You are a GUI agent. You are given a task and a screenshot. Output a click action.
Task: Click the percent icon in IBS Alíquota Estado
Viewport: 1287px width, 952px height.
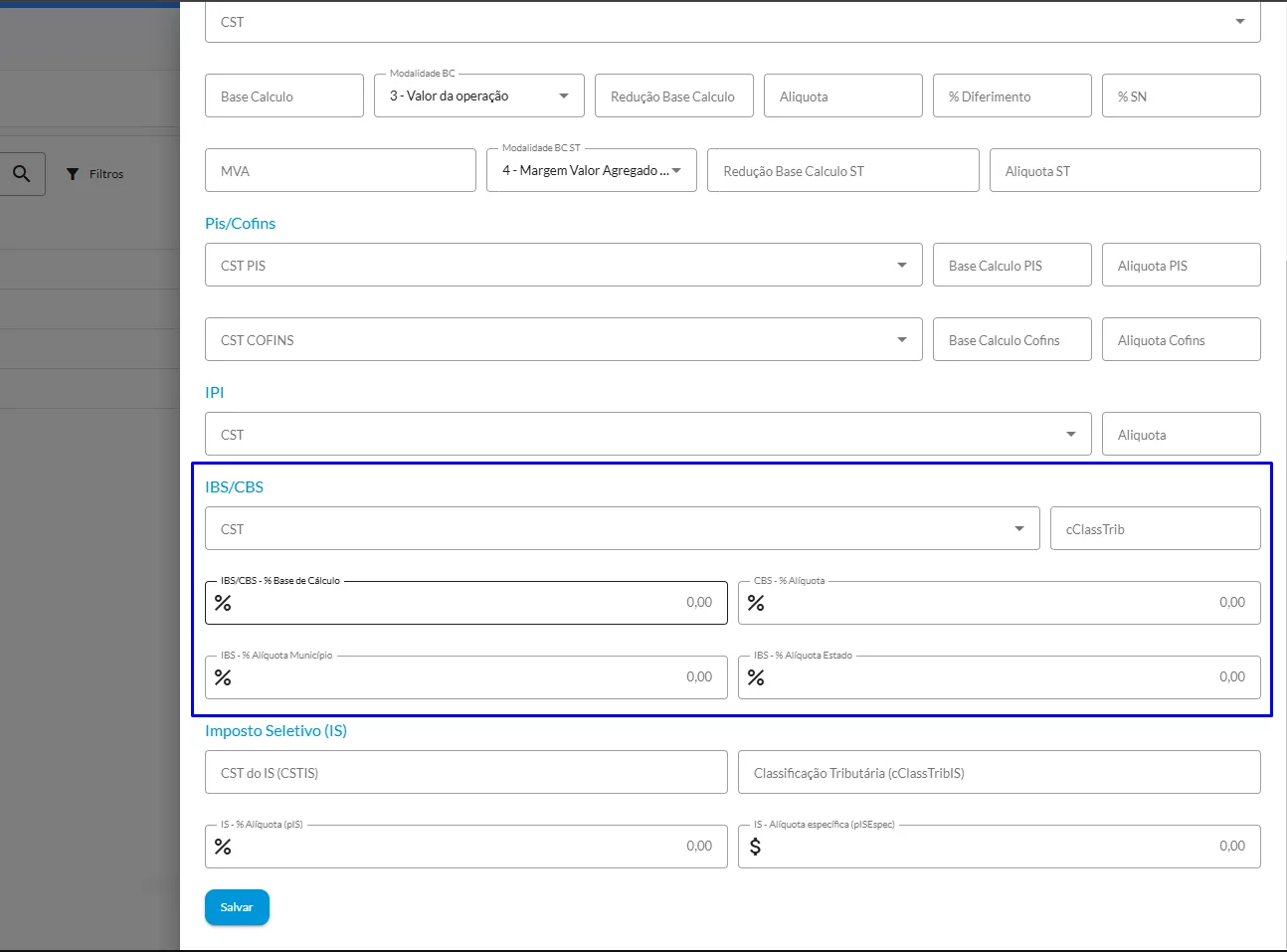click(x=756, y=677)
